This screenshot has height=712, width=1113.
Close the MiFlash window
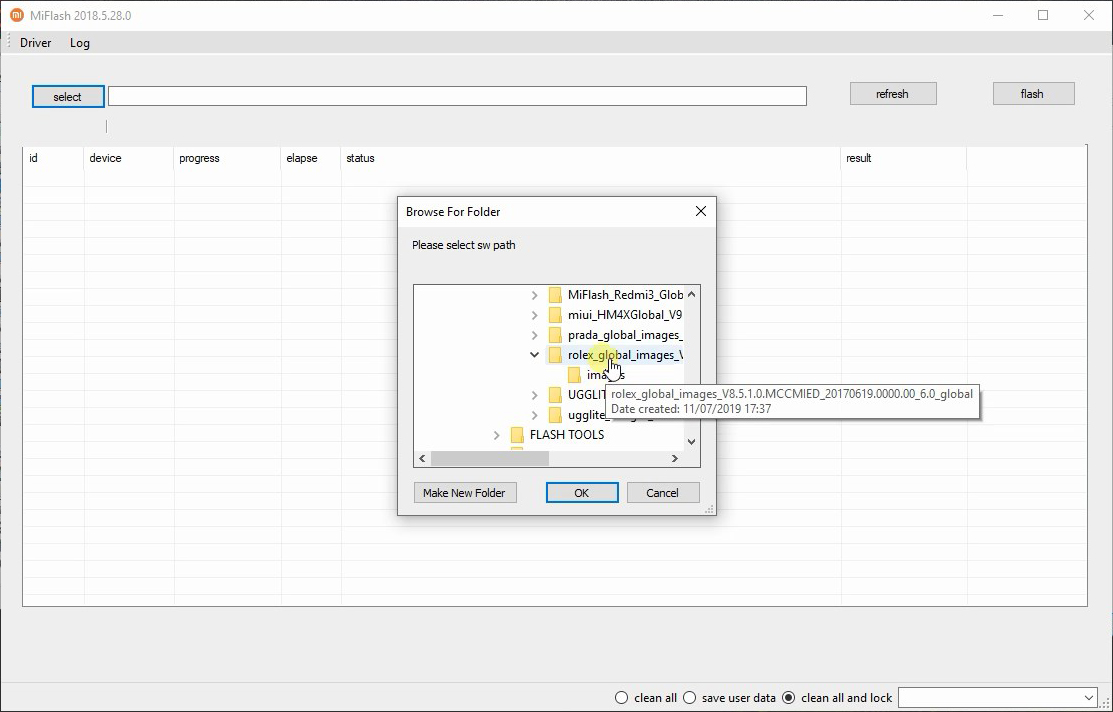1089,15
